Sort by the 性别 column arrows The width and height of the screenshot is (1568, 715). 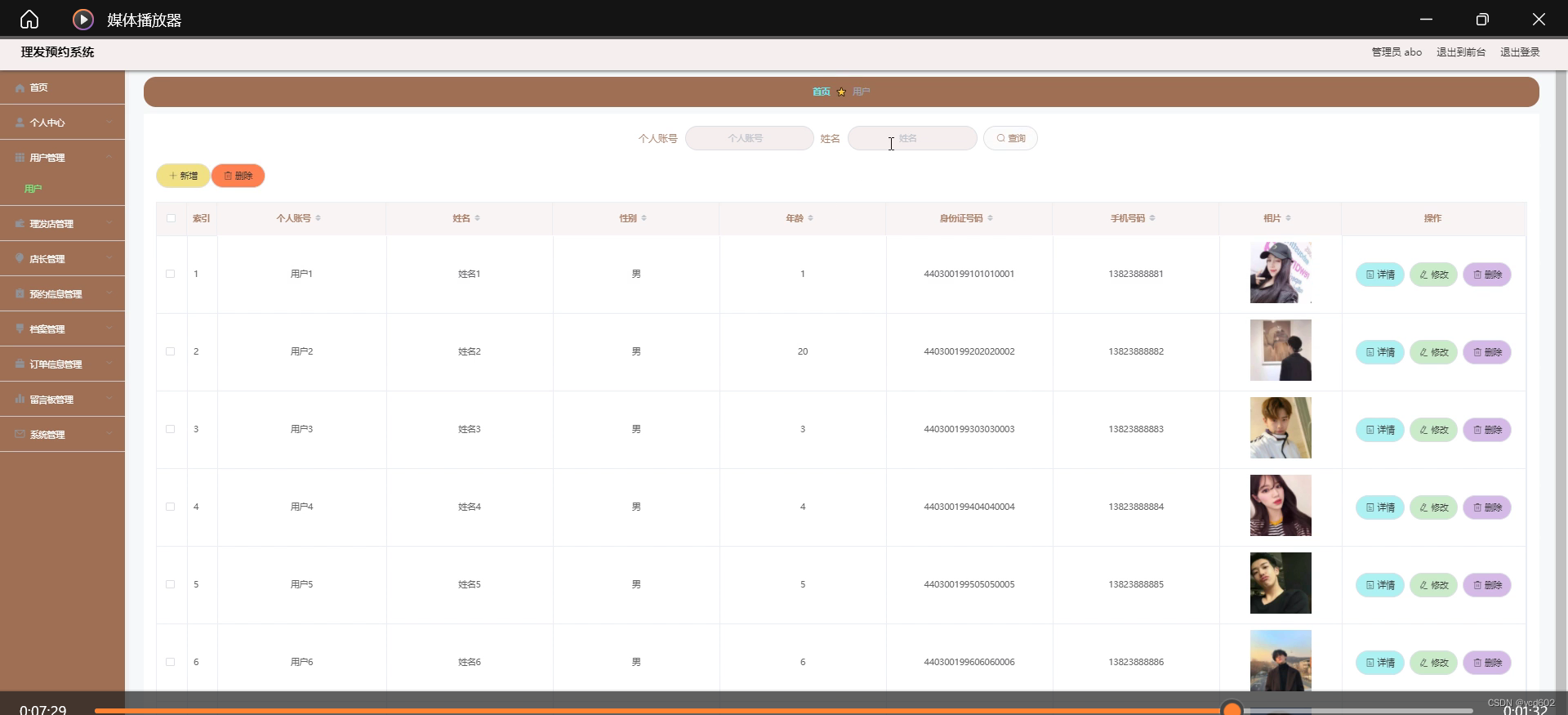[x=644, y=218]
